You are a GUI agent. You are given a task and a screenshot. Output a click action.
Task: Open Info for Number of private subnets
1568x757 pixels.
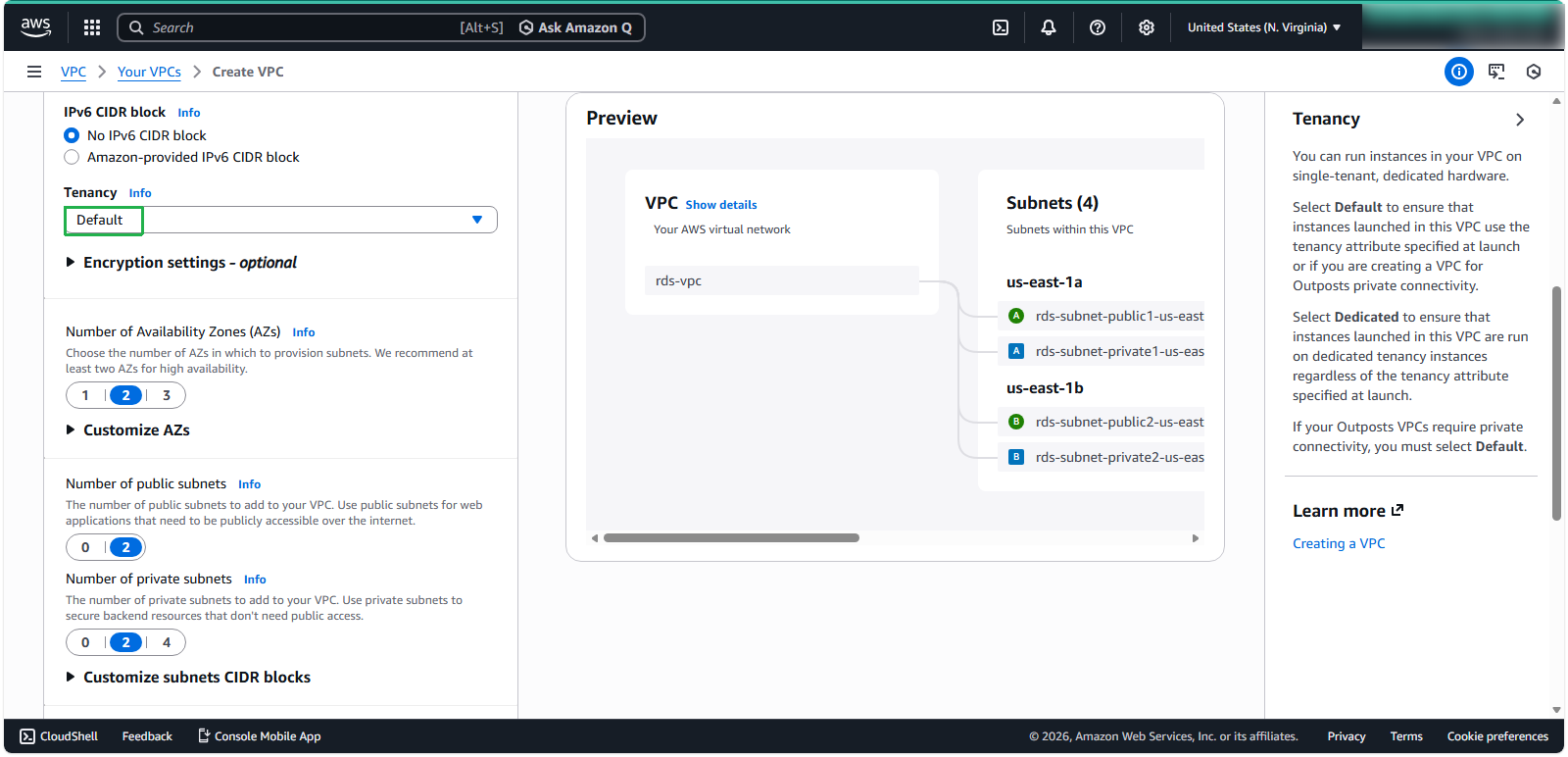pos(255,580)
